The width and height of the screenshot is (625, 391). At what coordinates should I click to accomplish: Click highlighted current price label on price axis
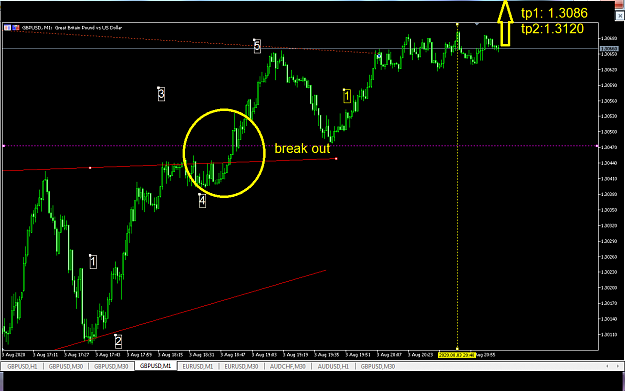click(x=609, y=49)
